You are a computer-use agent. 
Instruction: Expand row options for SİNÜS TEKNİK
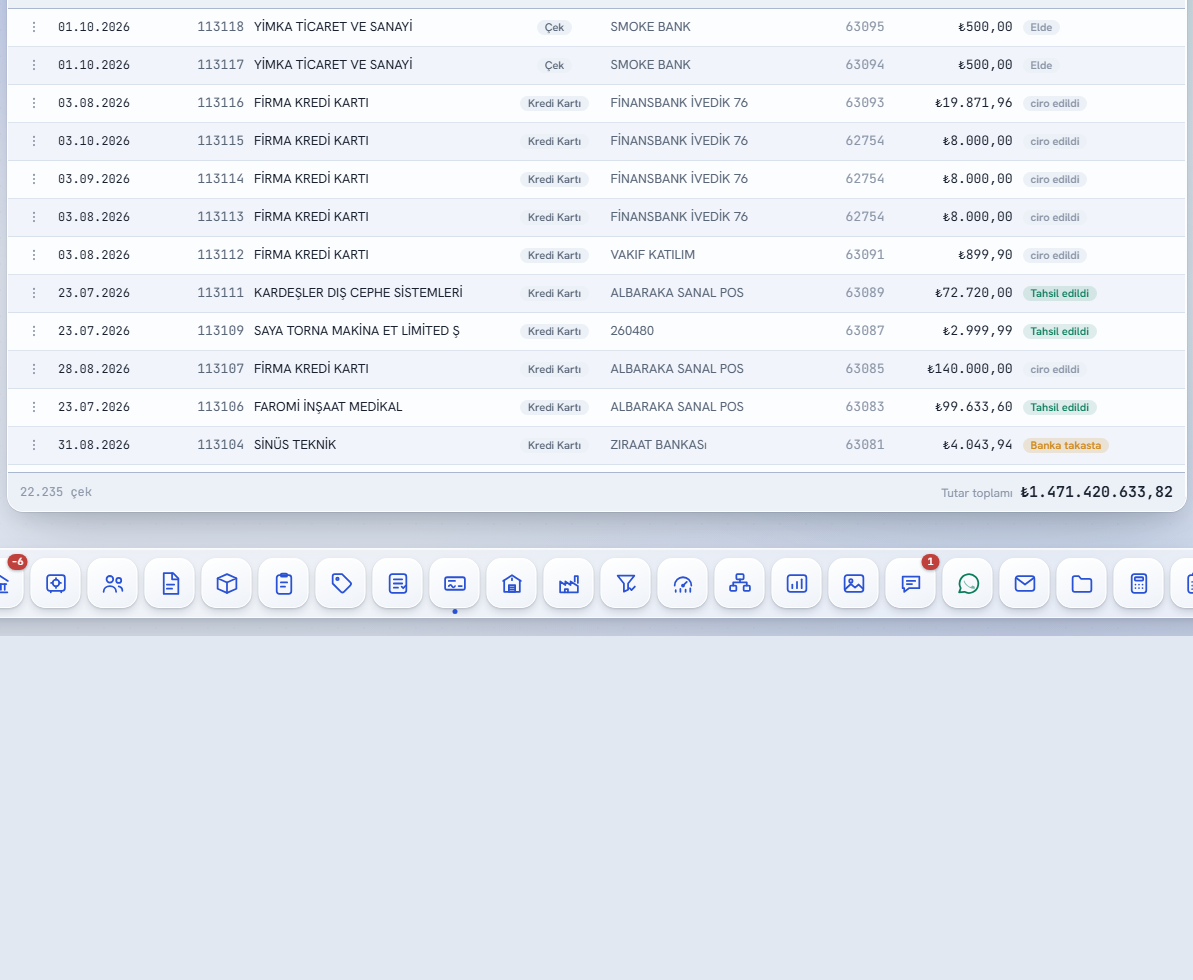click(33, 445)
